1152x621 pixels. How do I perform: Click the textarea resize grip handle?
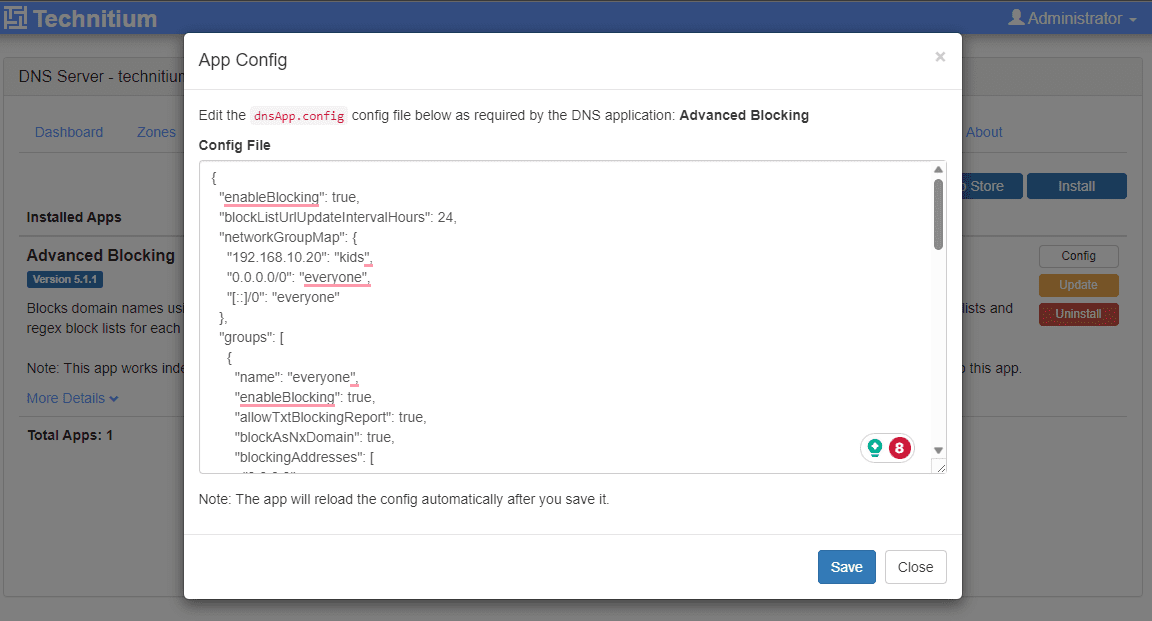pyautogui.click(x=939, y=466)
